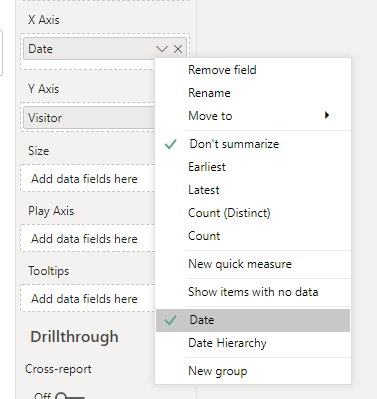This screenshot has width=377, height=399.
Task: Expand the Move to submenu
Action: pos(253,116)
